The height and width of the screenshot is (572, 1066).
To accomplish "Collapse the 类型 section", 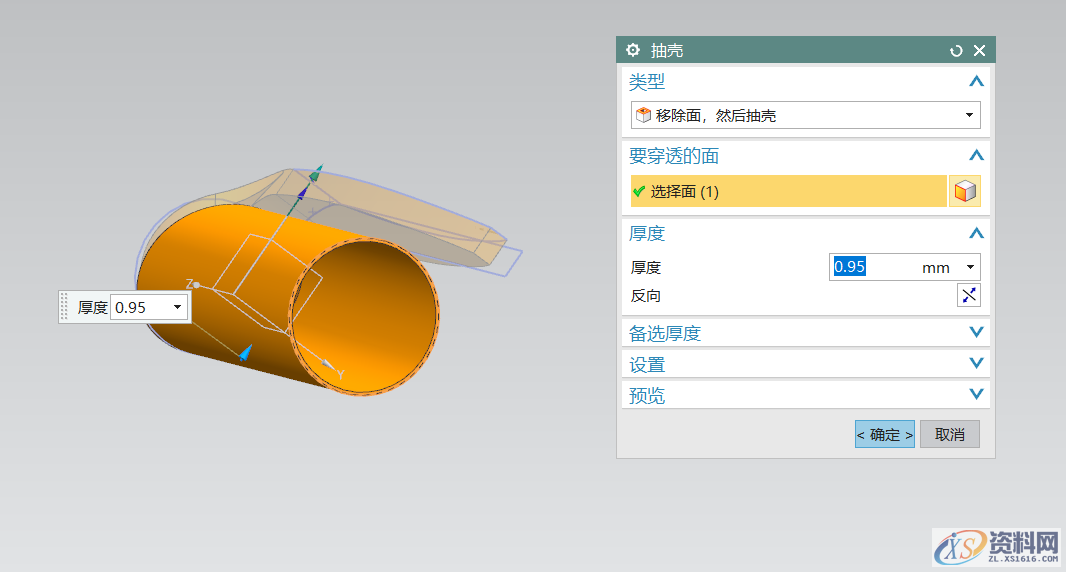I will [976, 82].
